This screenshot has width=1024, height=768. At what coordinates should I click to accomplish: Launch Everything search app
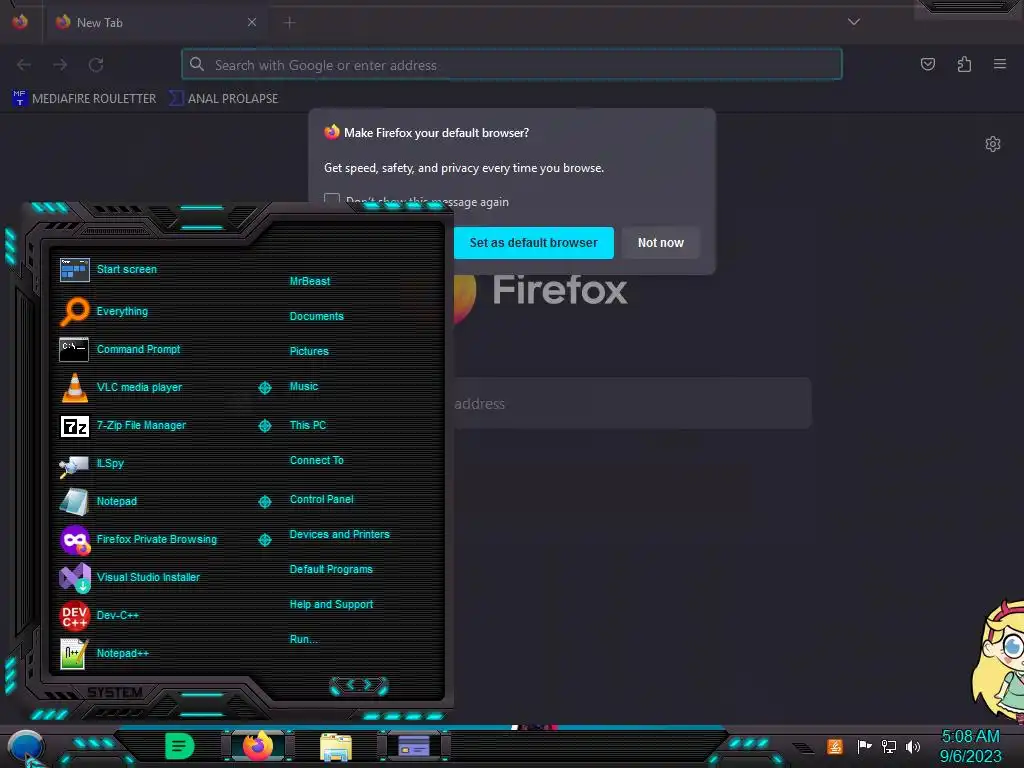(104, 312)
